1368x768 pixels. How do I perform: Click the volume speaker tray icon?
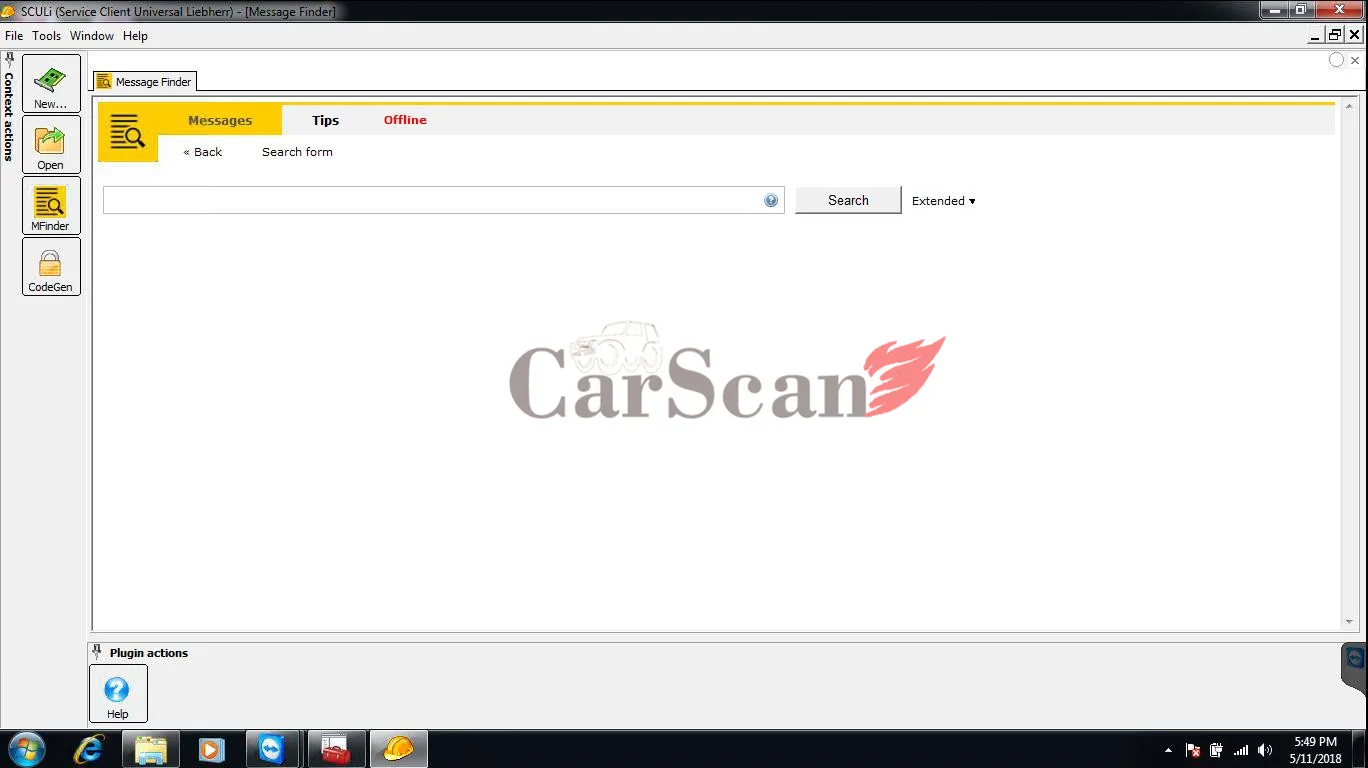1265,750
